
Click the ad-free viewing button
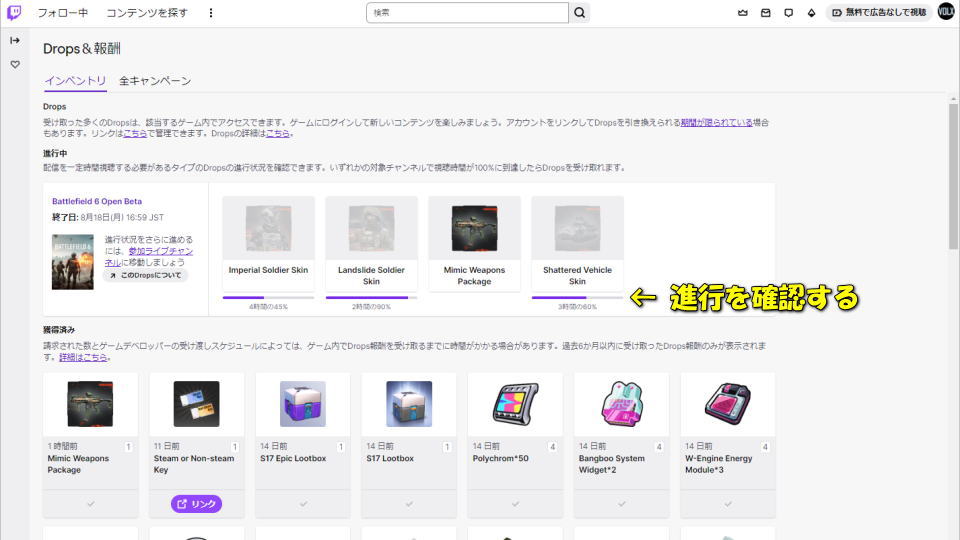[879, 12]
